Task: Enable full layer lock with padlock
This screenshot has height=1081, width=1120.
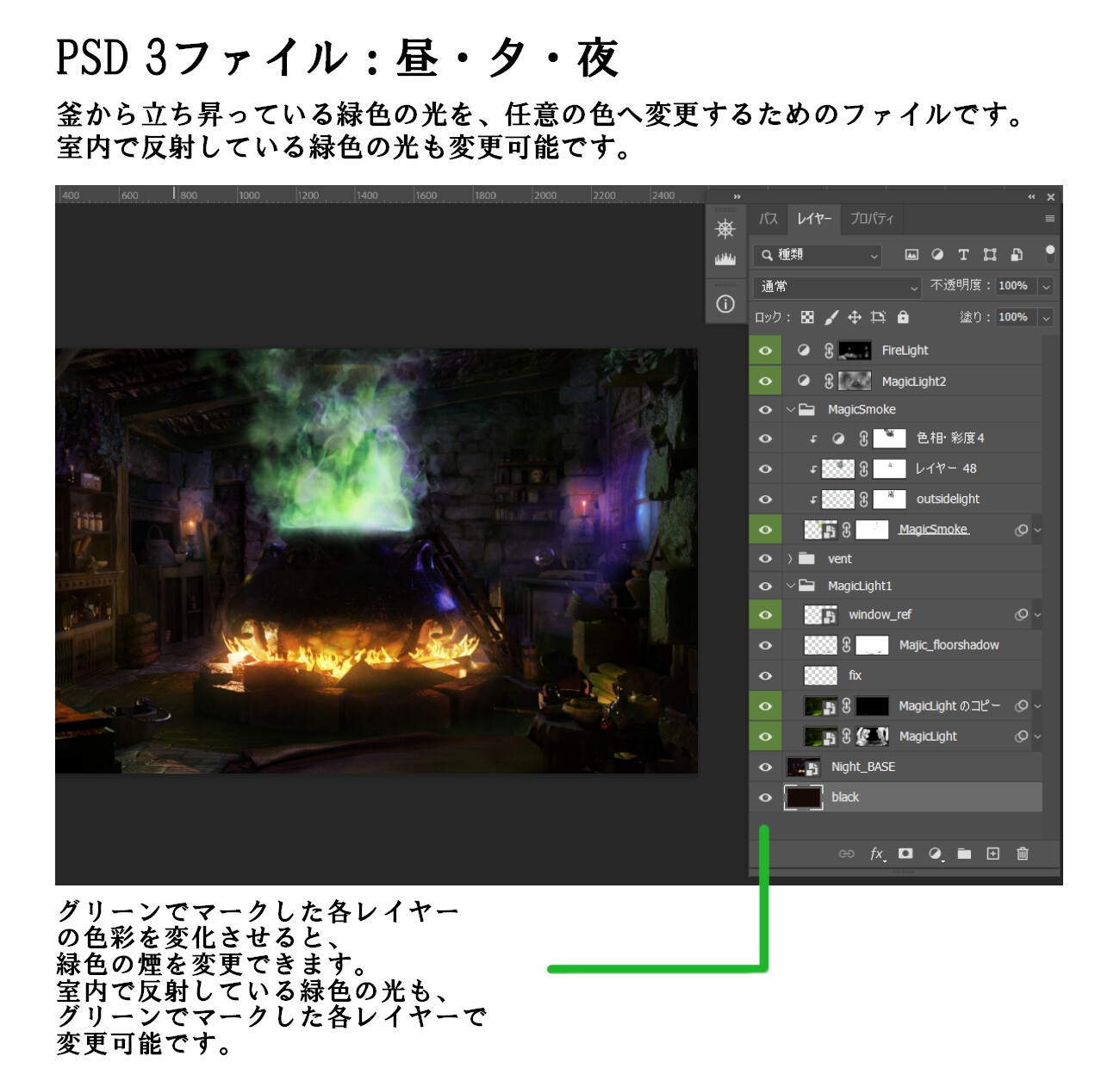Action: point(901,317)
